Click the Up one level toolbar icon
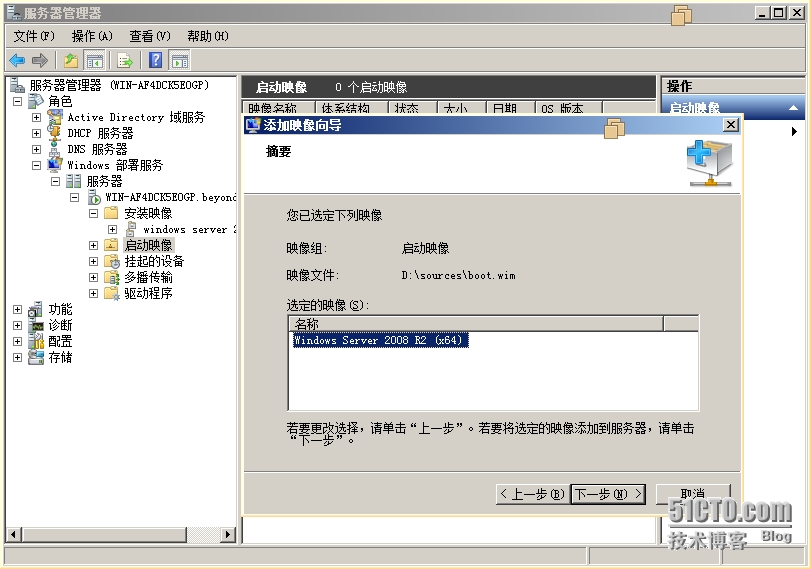This screenshot has width=811, height=569. (x=71, y=61)
